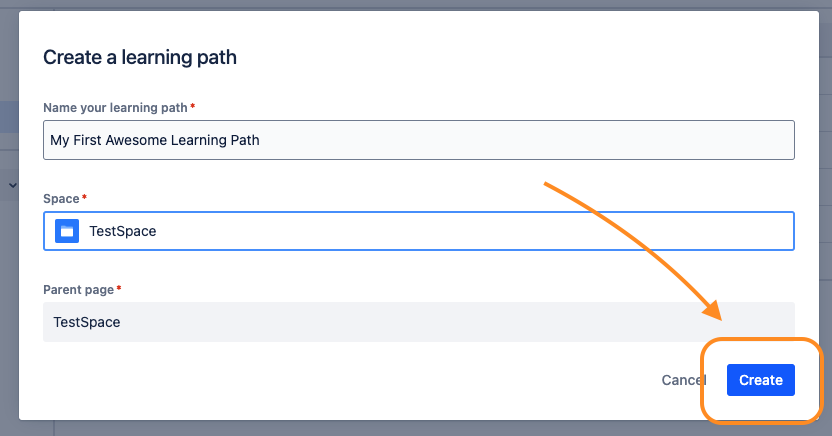Open the Space selector dropdown
Screen dimensions: 832x436
(419, 231)
